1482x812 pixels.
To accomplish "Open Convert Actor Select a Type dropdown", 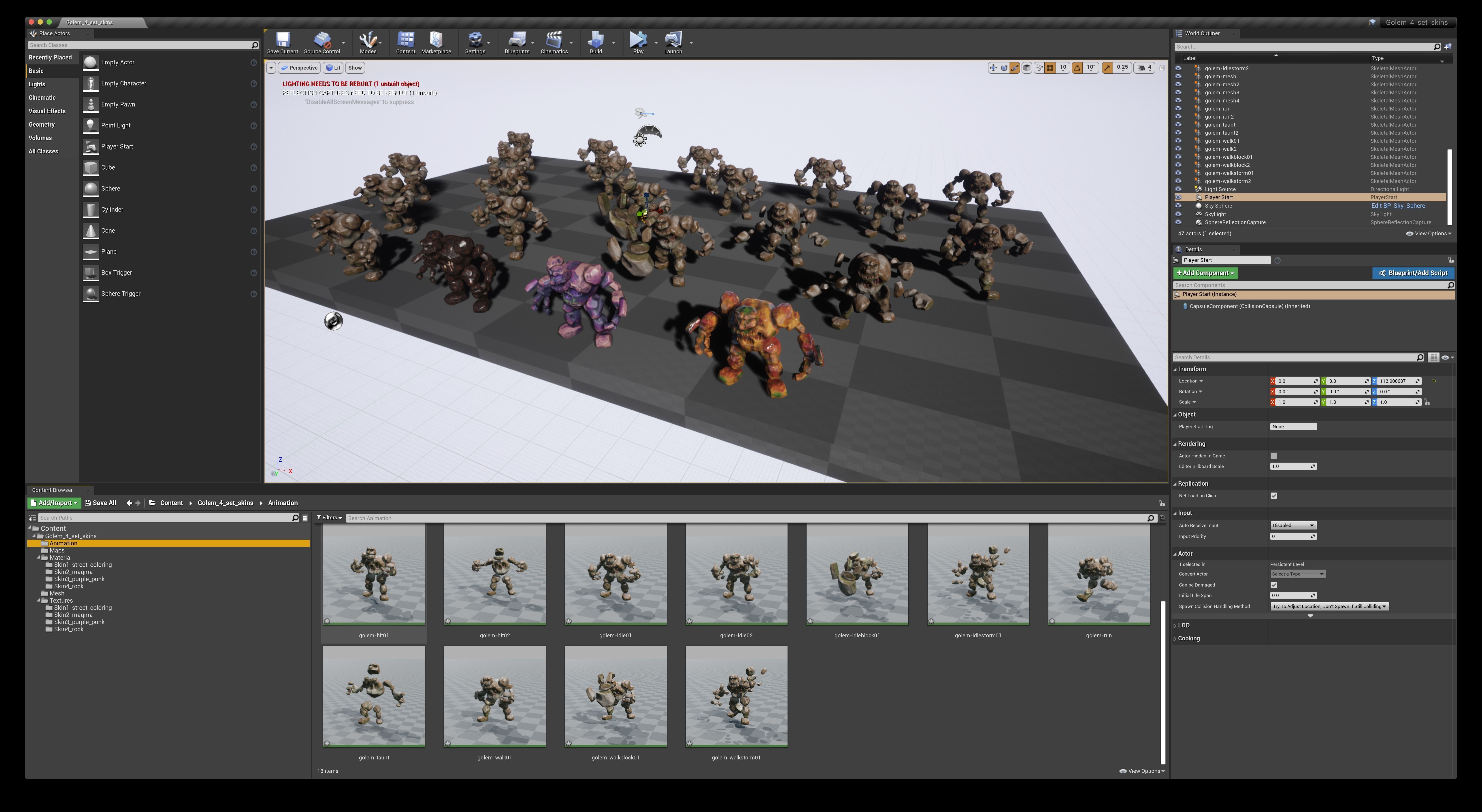I will tap(1298, 574).
